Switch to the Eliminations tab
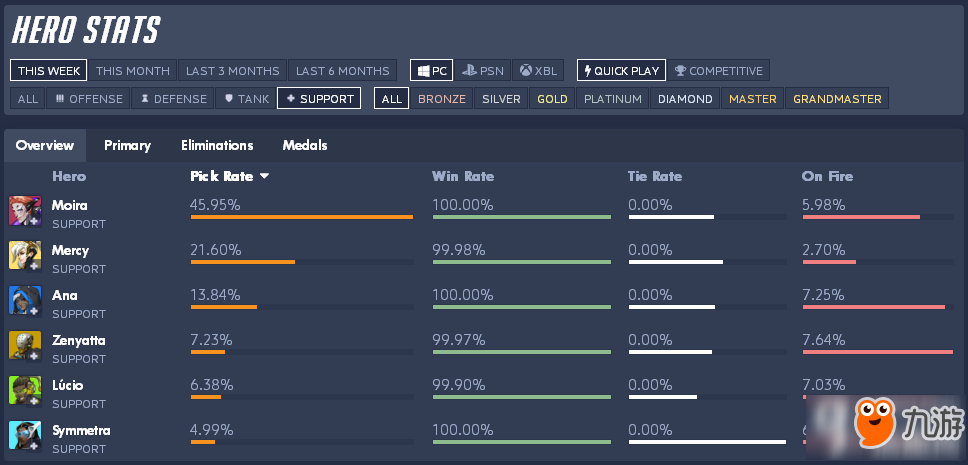 217,145
